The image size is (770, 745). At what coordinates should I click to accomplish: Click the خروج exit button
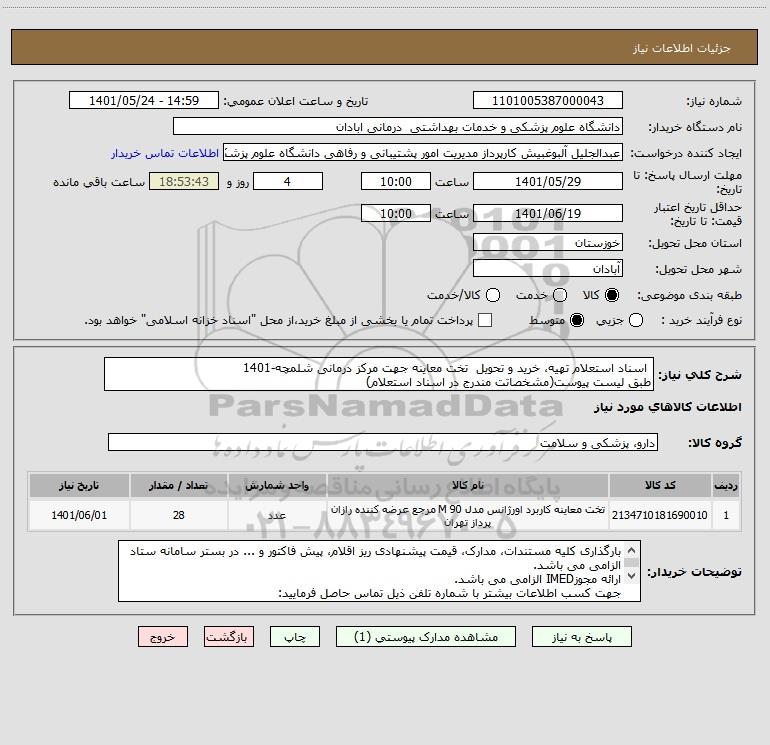click(x=163, y=637)
